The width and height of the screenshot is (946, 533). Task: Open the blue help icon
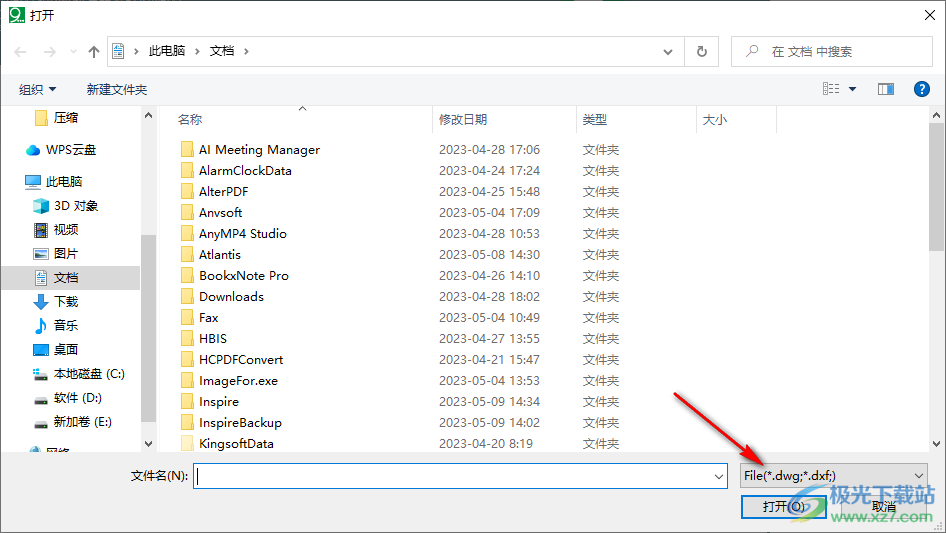tap(922, 89)
